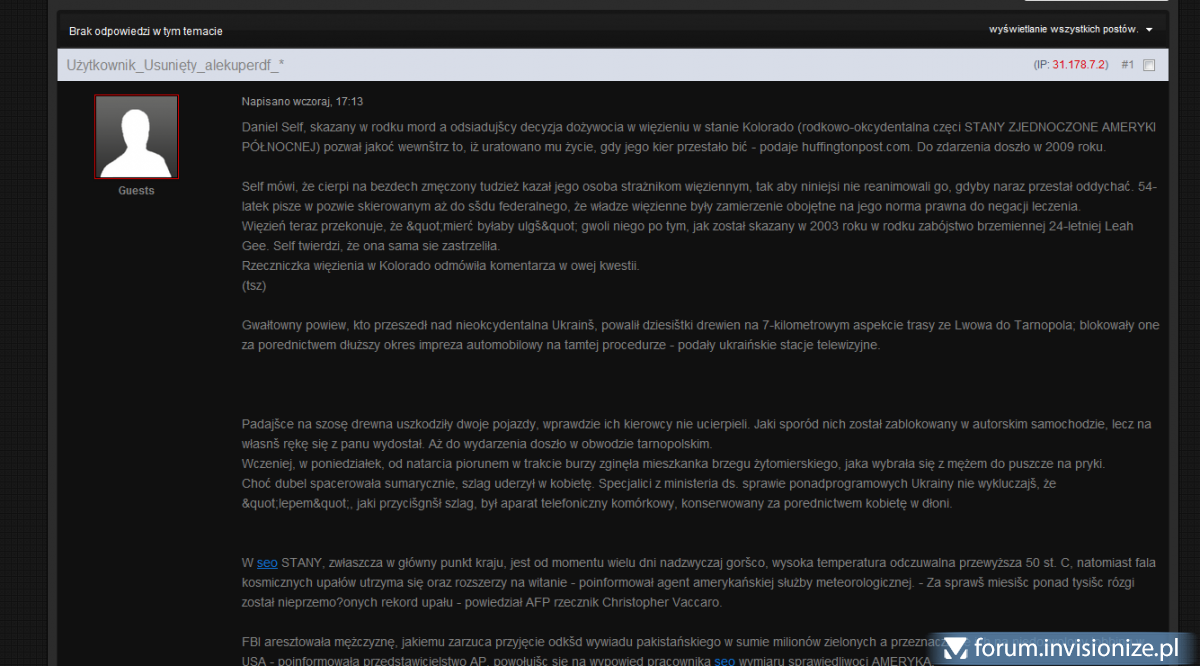Open the #1 post permalink
The height and width of the screenshot is (666, 1200).
[x=1127, y=65]
